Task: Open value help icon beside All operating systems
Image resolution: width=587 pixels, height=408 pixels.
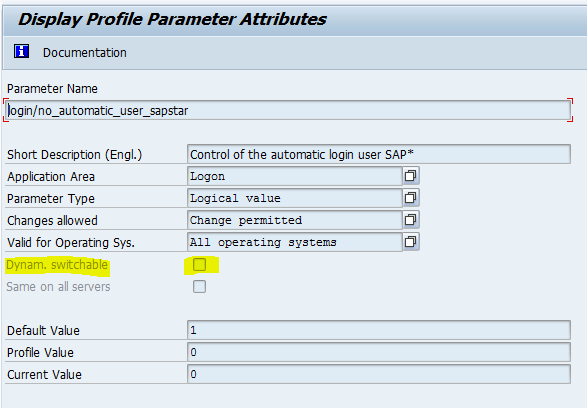Action: 411,242
